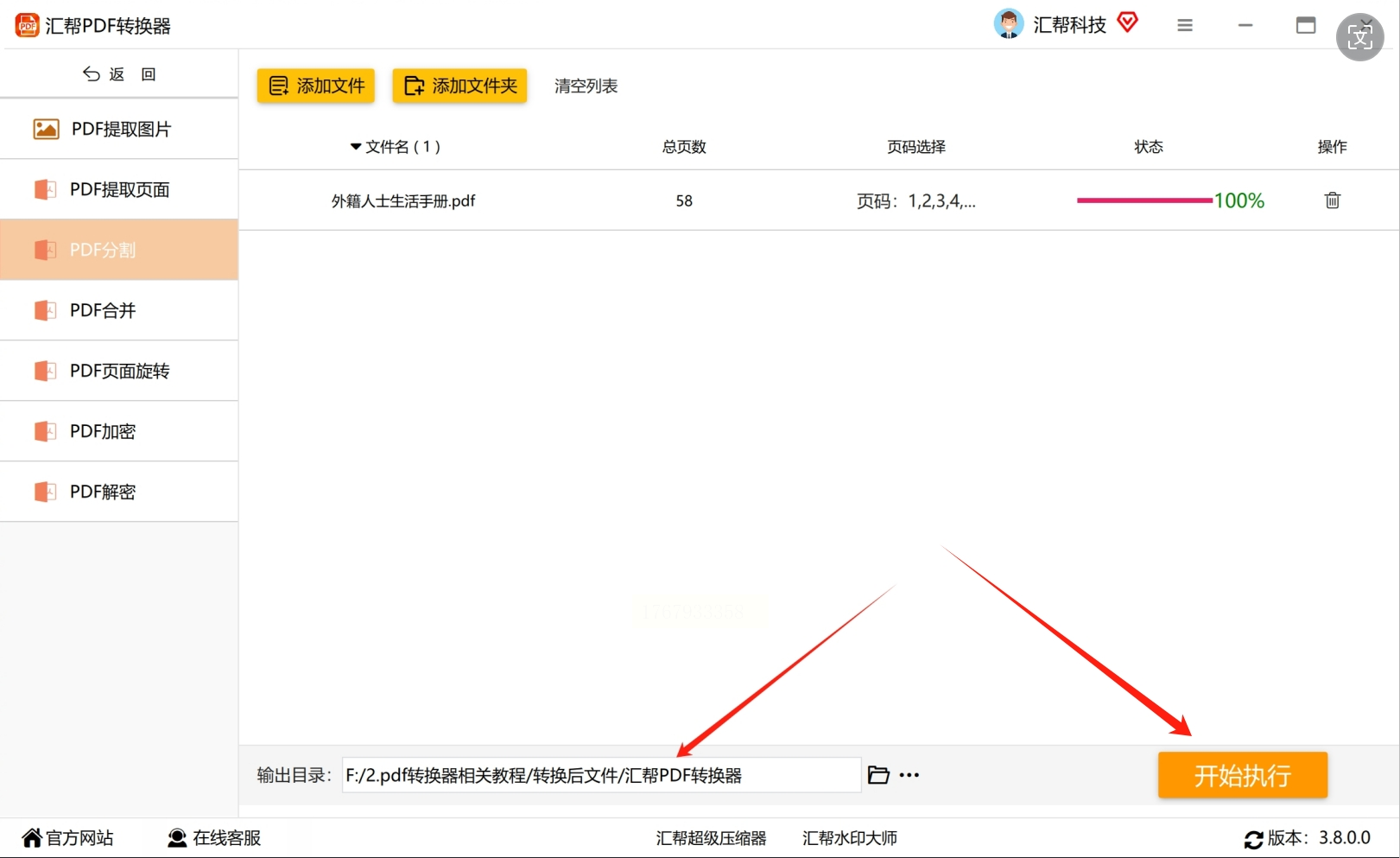1400x858 pixels.
Task: Click the three-dots browse output directory button
Action: point(909,775)
